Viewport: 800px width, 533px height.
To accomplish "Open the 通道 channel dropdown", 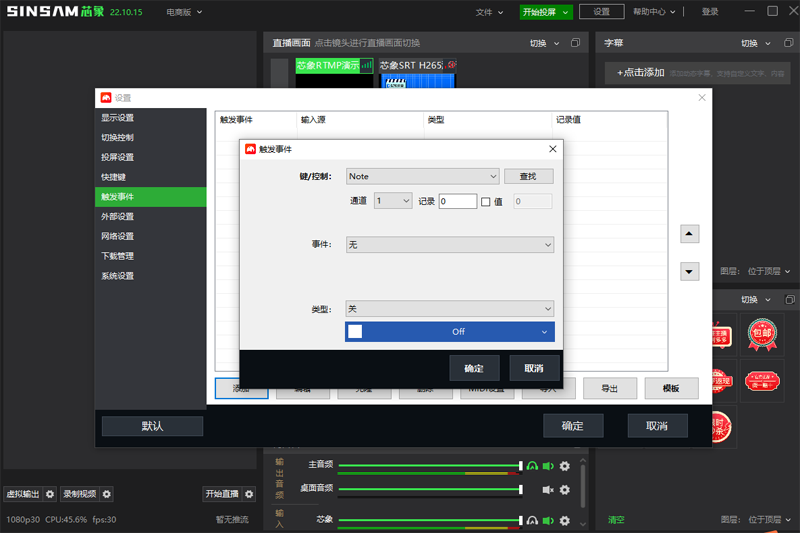I will coord(393,201).
